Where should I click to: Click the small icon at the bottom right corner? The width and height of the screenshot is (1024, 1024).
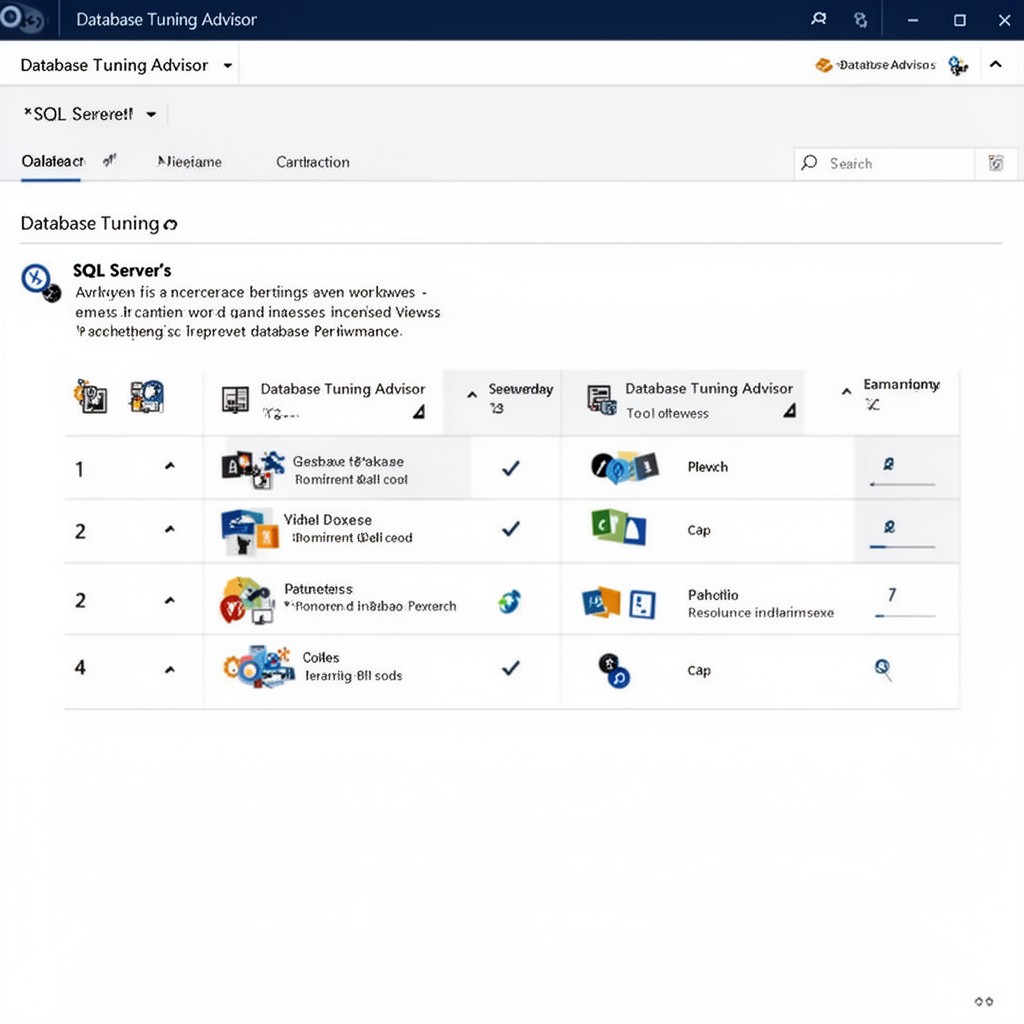tap(984, 1001)
